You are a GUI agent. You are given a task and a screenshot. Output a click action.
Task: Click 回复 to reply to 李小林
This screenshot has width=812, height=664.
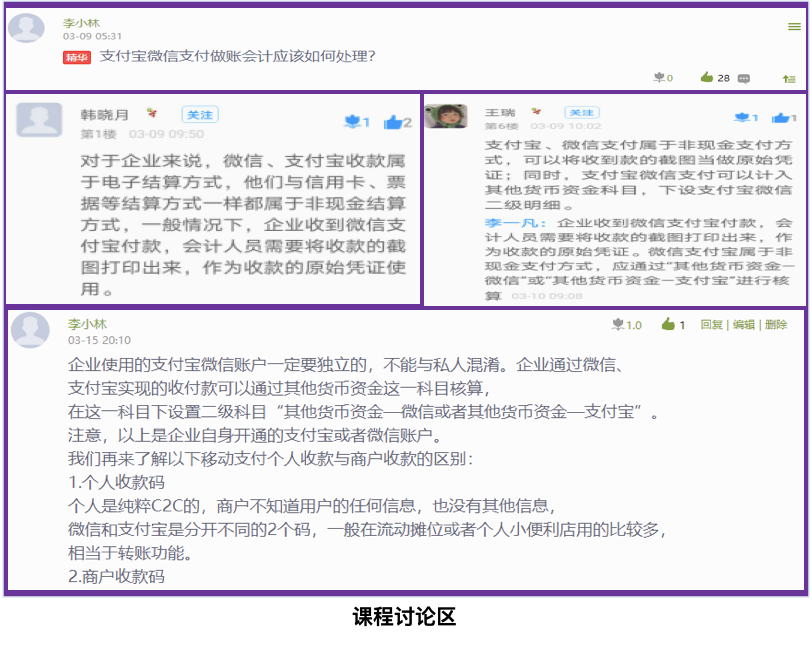(x=712, y=325)
